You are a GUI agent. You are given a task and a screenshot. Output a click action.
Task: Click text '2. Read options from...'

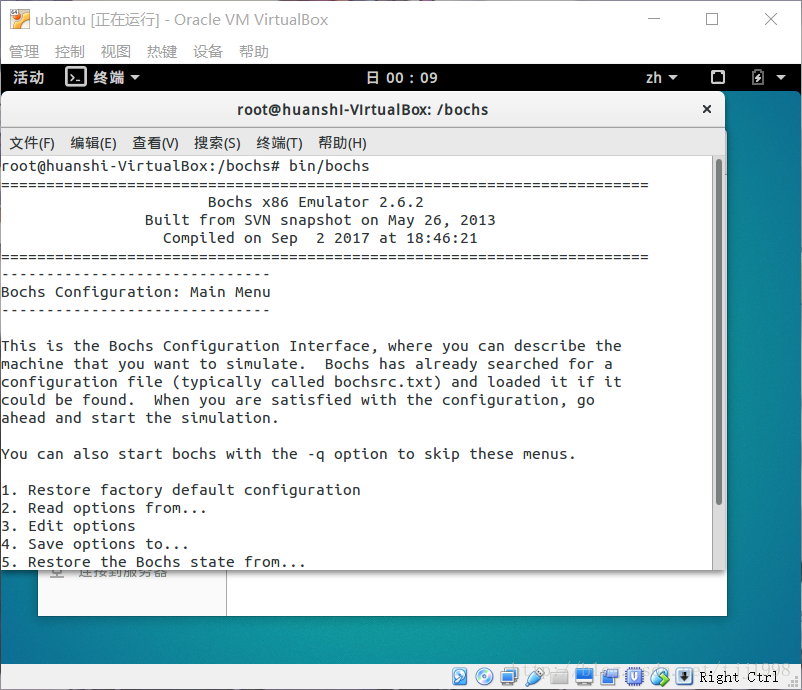point(104,508)
